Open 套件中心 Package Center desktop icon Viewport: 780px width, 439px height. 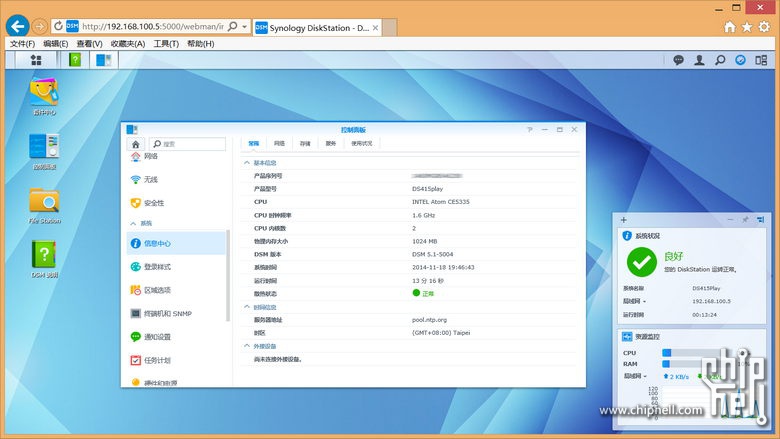coord(44,96)
